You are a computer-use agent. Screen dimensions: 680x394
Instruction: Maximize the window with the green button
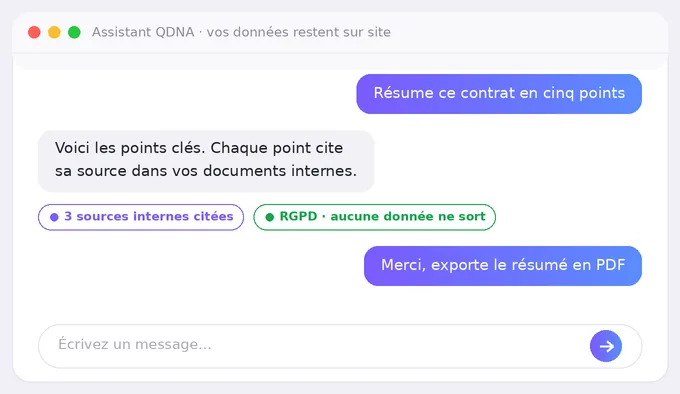(74, 32)
